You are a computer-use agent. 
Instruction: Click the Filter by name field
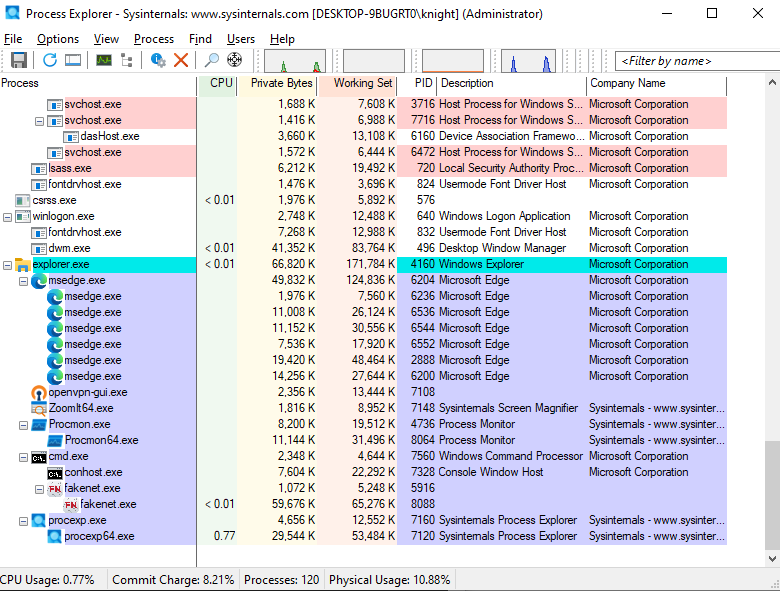tap(697, 61)
